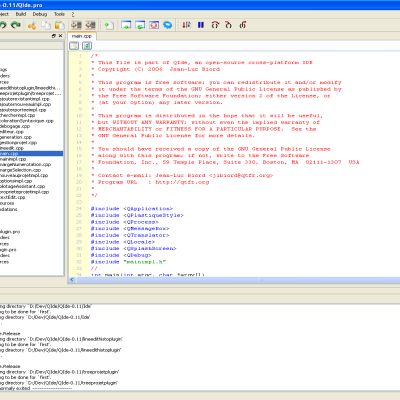Click the Unindent selection toolbar icon
The image size is (400, 400).
click(x=90, y=25)
